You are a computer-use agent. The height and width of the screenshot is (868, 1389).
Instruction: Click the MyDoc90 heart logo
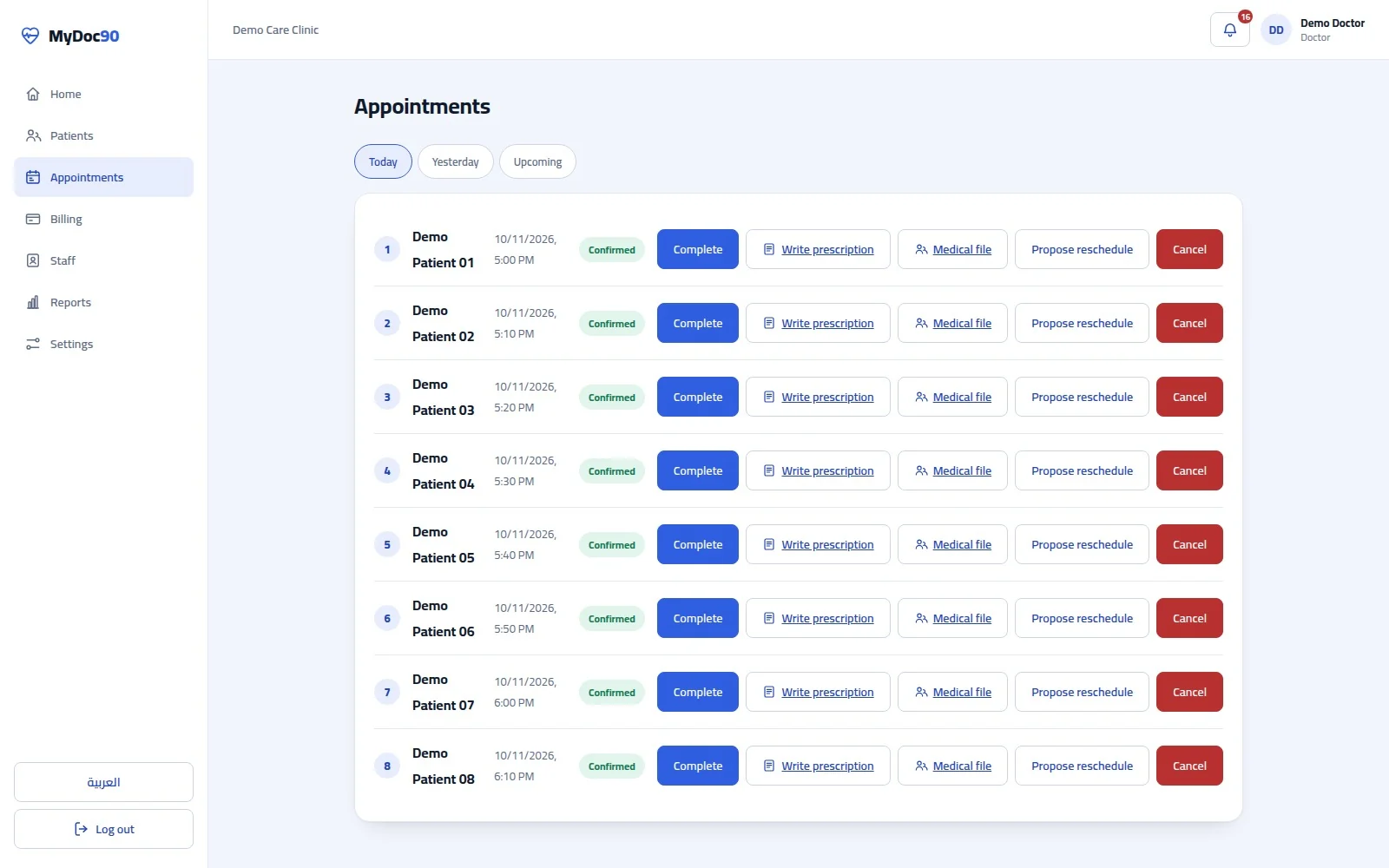(30, 36)
